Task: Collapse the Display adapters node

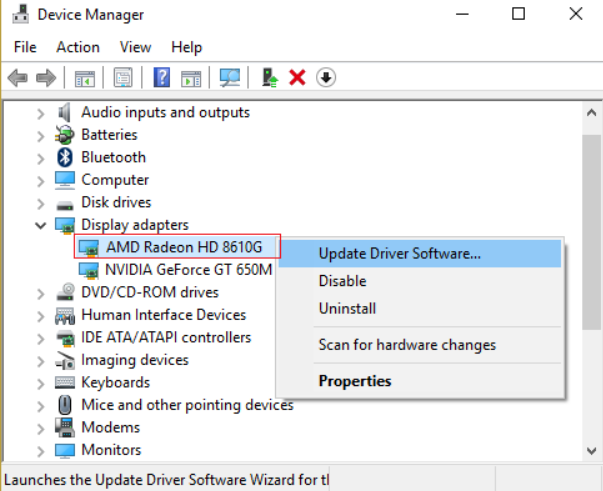Action: [40, 225]
